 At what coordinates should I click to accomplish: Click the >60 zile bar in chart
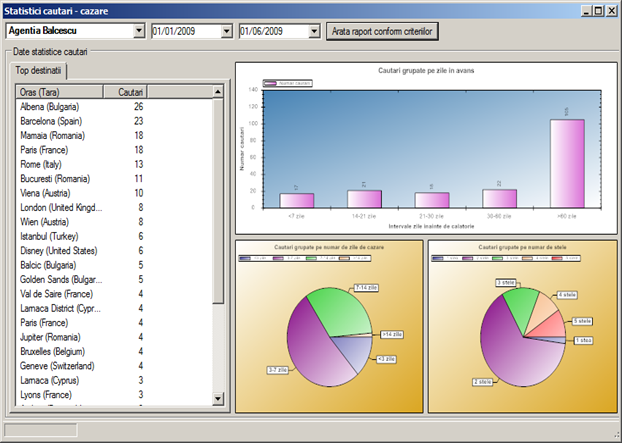566,164
